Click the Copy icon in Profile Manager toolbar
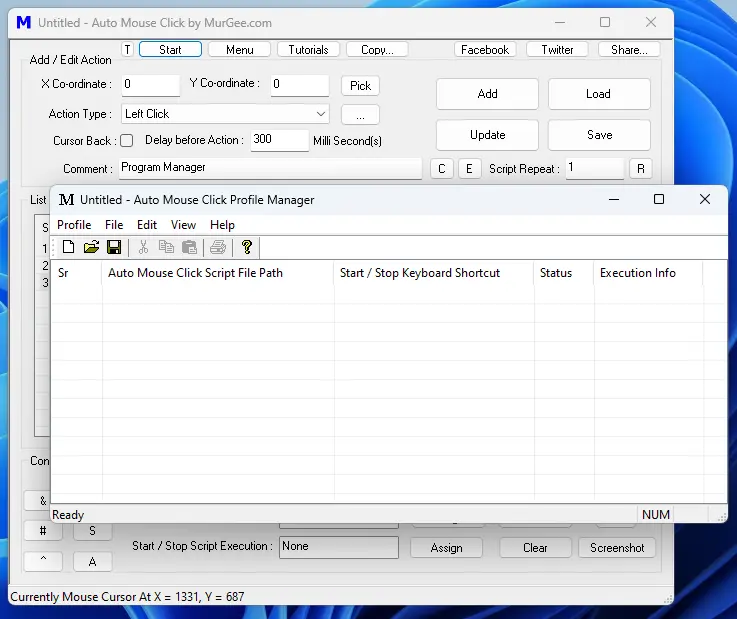 click(x=166, y=247)
